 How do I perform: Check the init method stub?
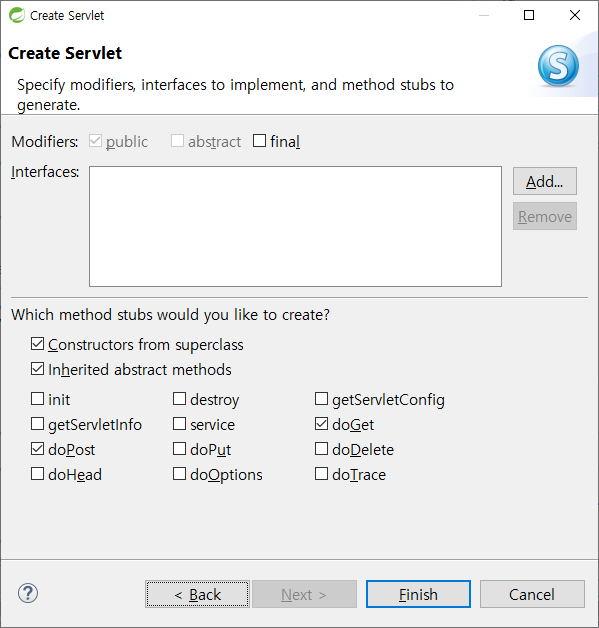click(x=37, y=399)
